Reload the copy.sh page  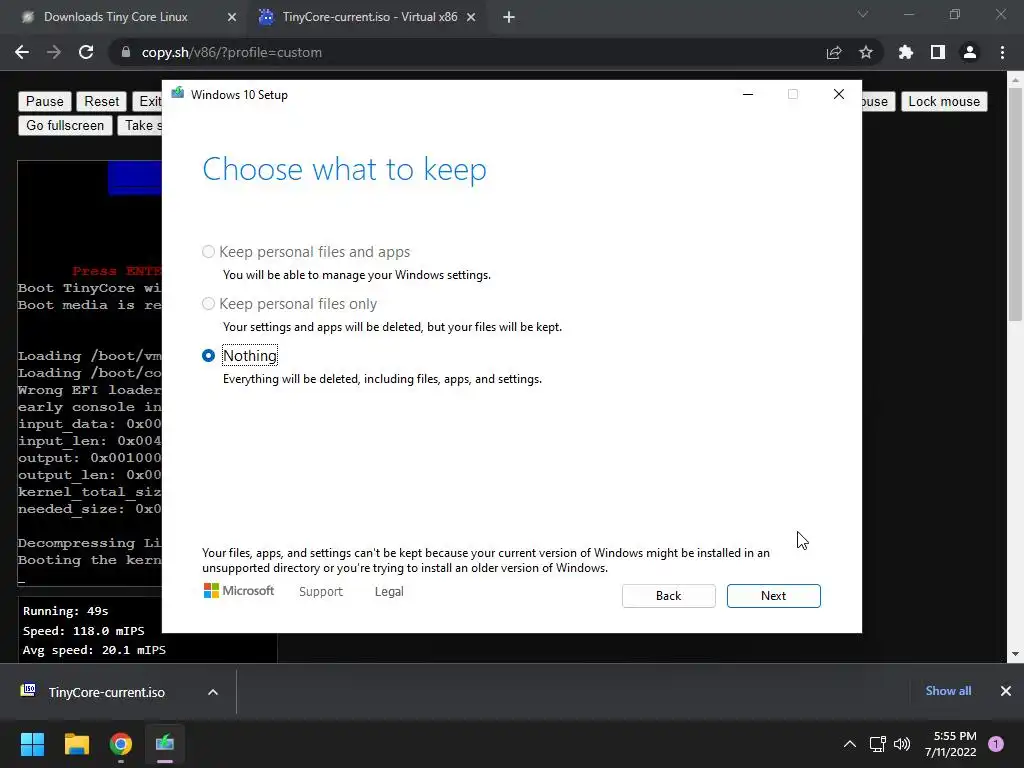tap(86, 52)
